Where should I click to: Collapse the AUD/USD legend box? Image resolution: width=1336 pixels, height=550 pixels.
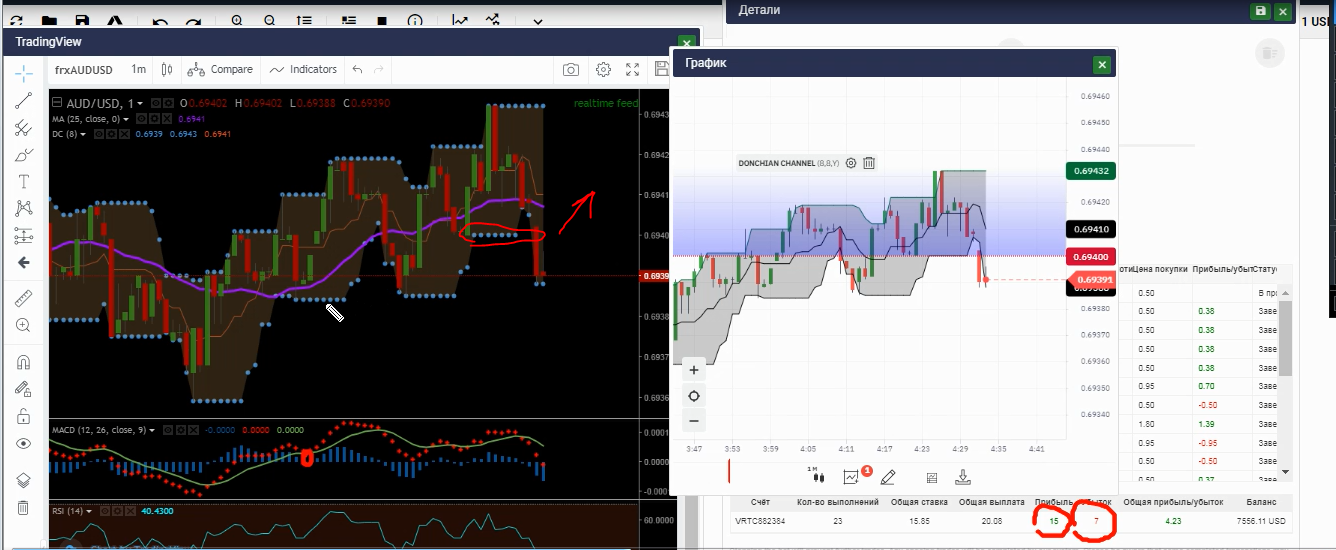point(57,103)
